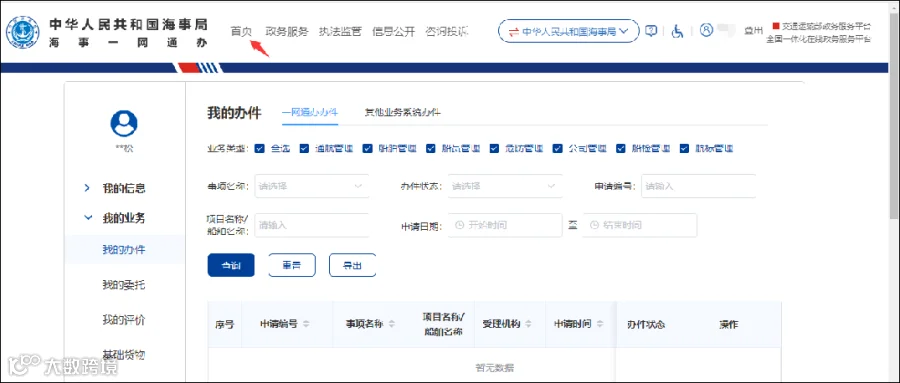The image size is (900, 383).
Task: Open 执法监管 in top navigation
Action: pos(340,31)
